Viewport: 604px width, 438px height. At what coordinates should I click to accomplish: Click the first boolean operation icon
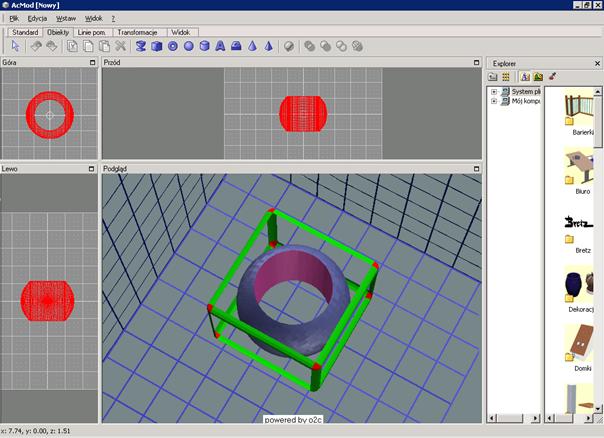(310, 46)
